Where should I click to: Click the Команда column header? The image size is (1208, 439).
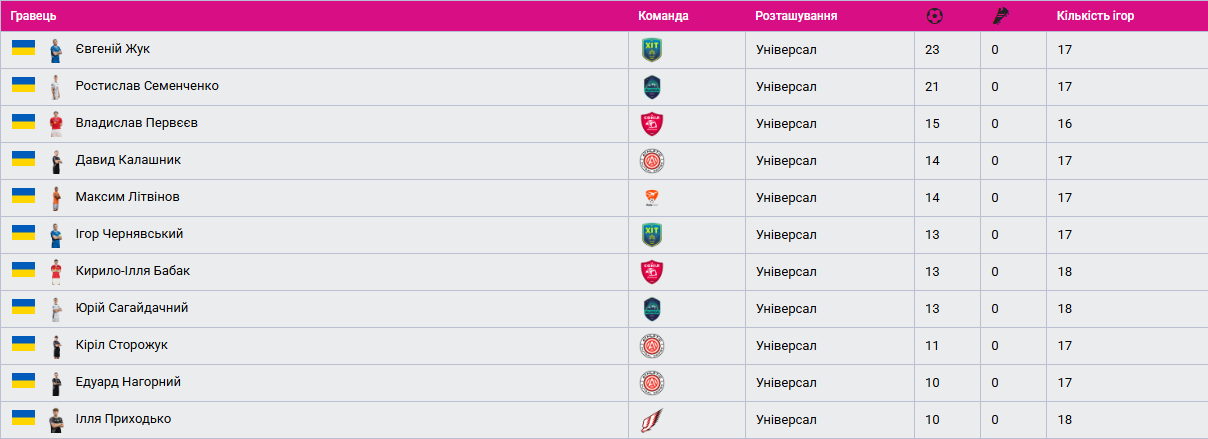[x=663, y=16]
